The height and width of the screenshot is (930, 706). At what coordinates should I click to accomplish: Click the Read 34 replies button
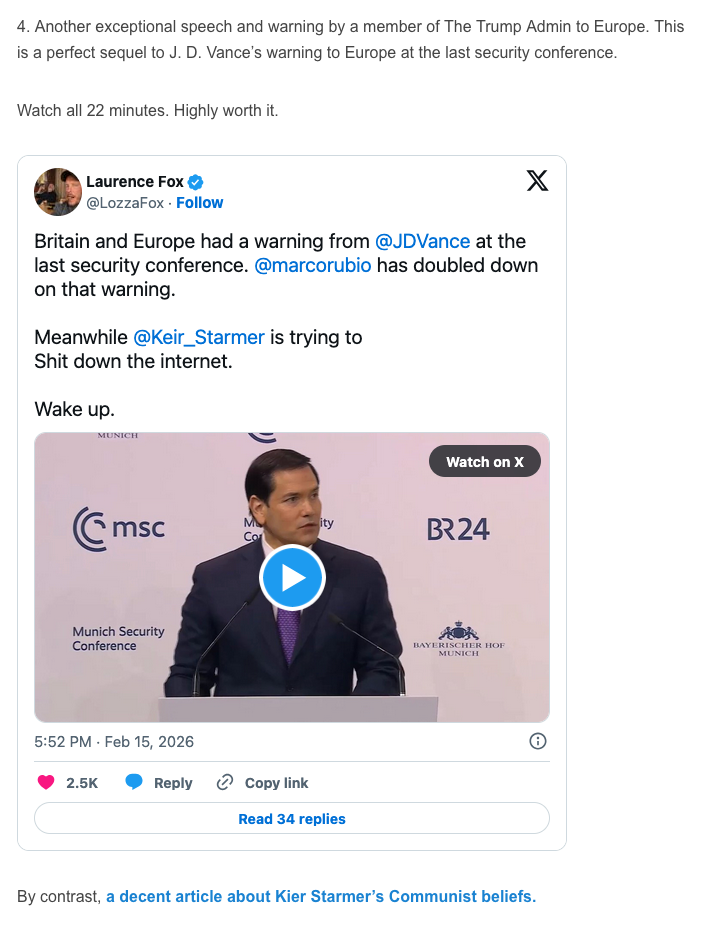pos(292,819)
